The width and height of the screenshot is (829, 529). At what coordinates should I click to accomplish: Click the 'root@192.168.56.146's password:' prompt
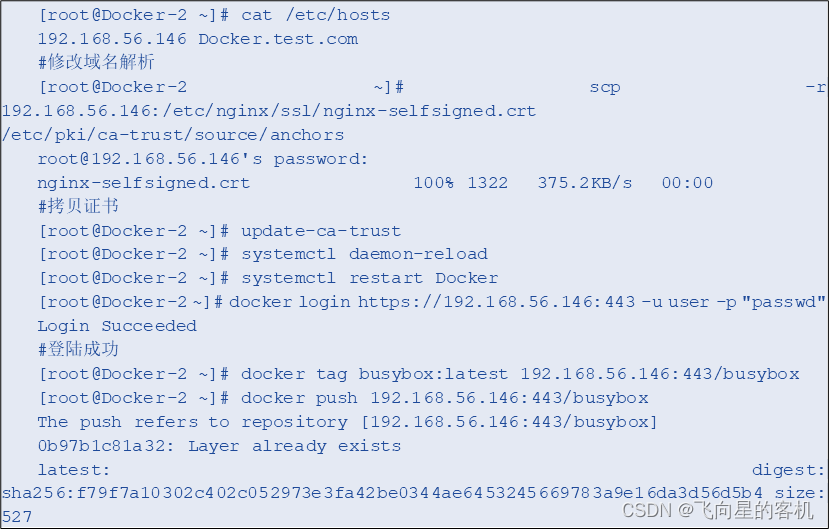tap(202, 159)
